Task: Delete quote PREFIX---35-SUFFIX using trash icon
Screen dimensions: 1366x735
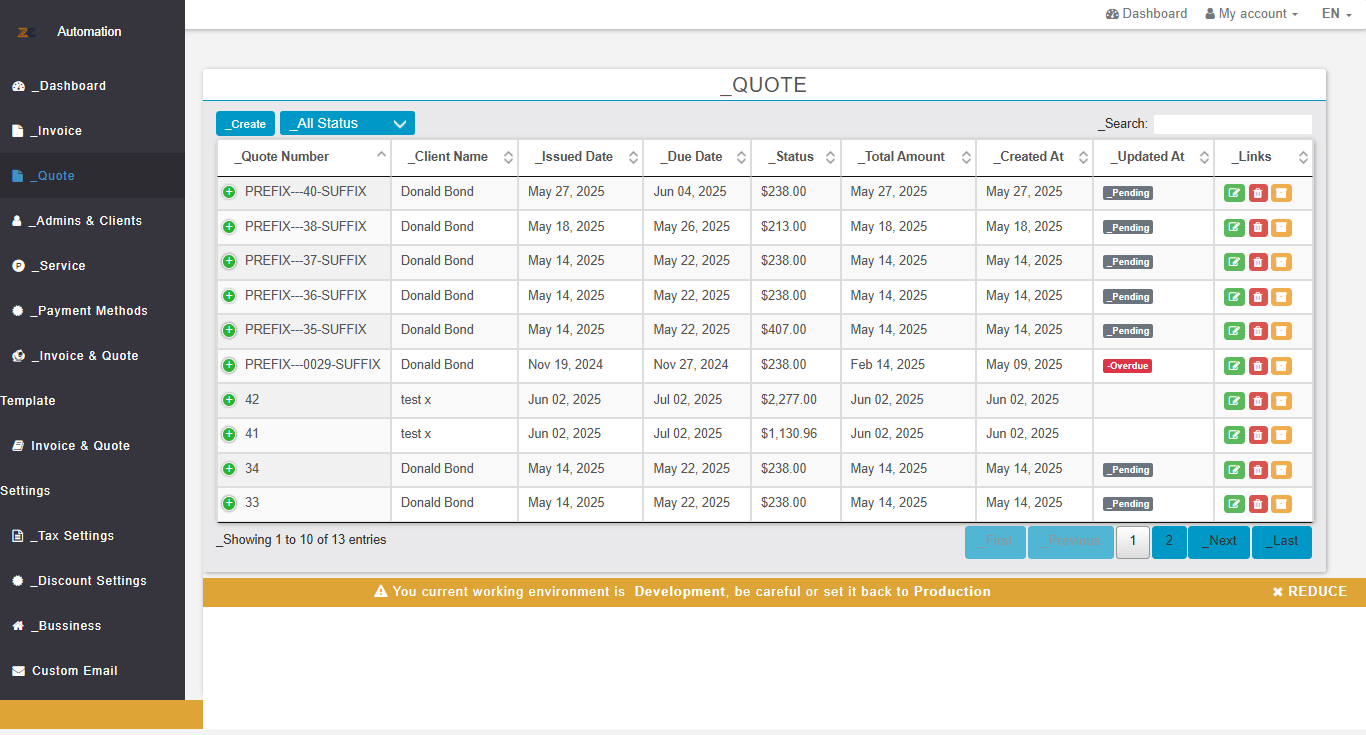Action: 1258,331
